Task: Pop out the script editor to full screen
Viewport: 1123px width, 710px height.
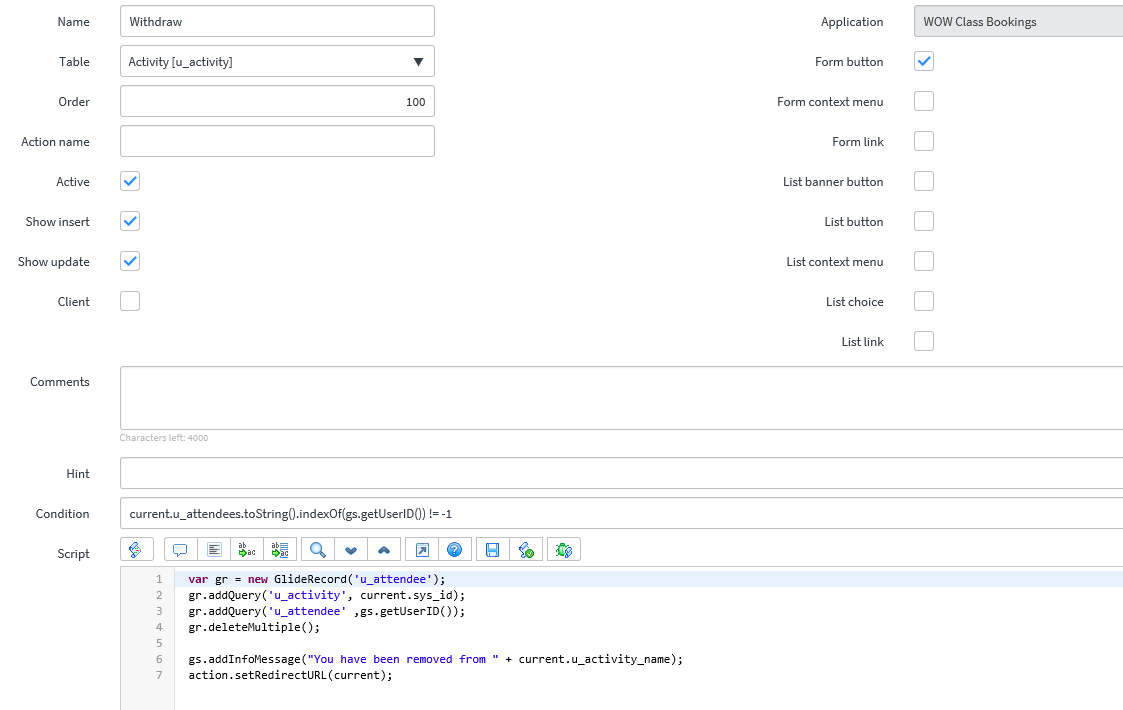Action: point(421,549)
